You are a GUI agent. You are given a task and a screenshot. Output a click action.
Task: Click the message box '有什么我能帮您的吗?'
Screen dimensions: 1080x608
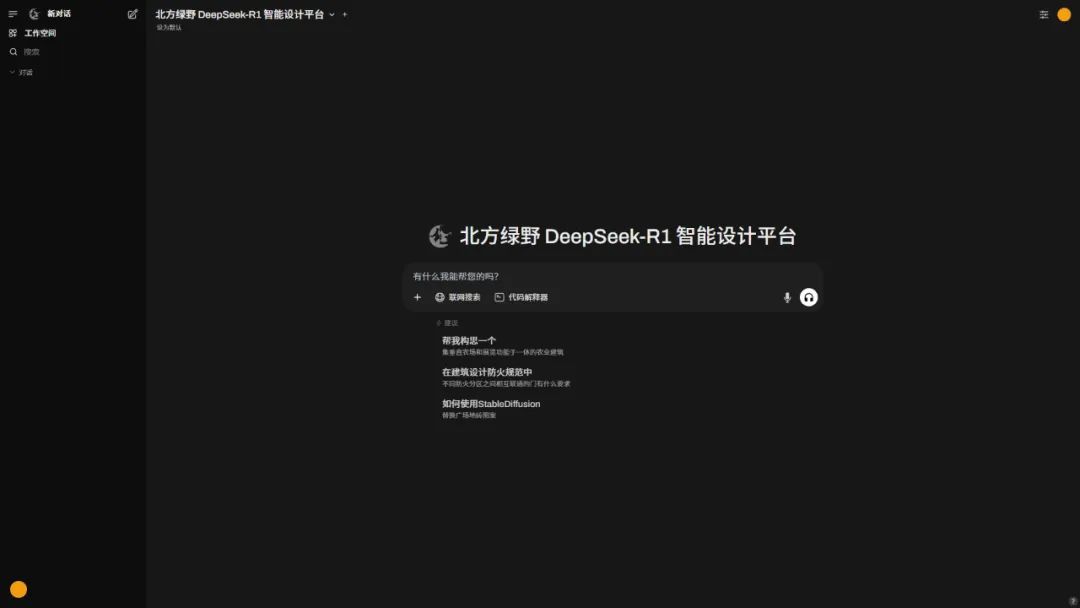point(600,276)
